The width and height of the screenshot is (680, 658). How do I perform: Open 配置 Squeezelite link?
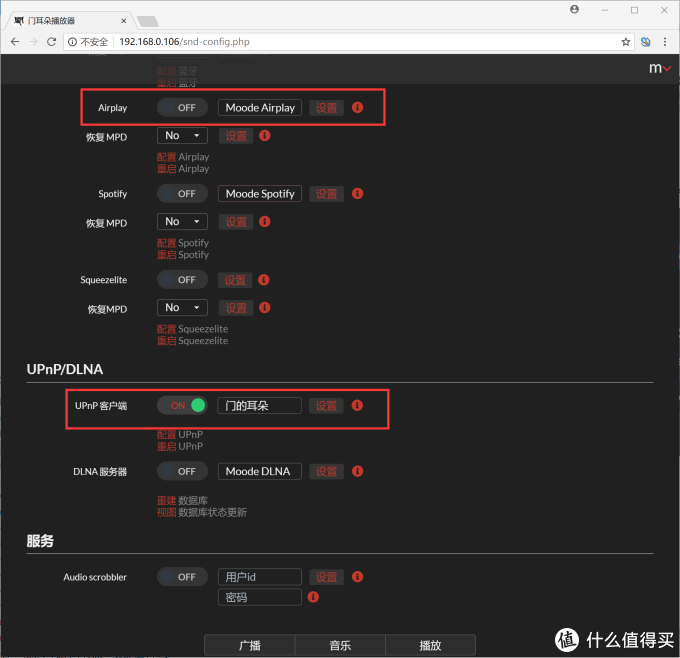(x=193, y=329)
